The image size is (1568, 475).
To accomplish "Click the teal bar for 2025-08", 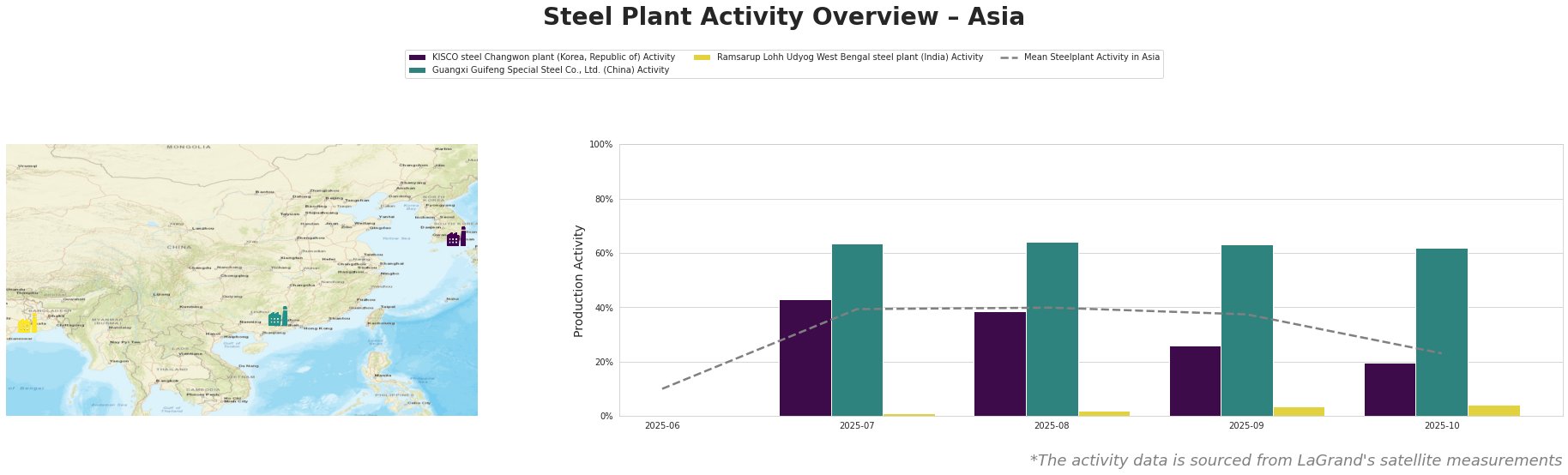I will pos(1052,329).
